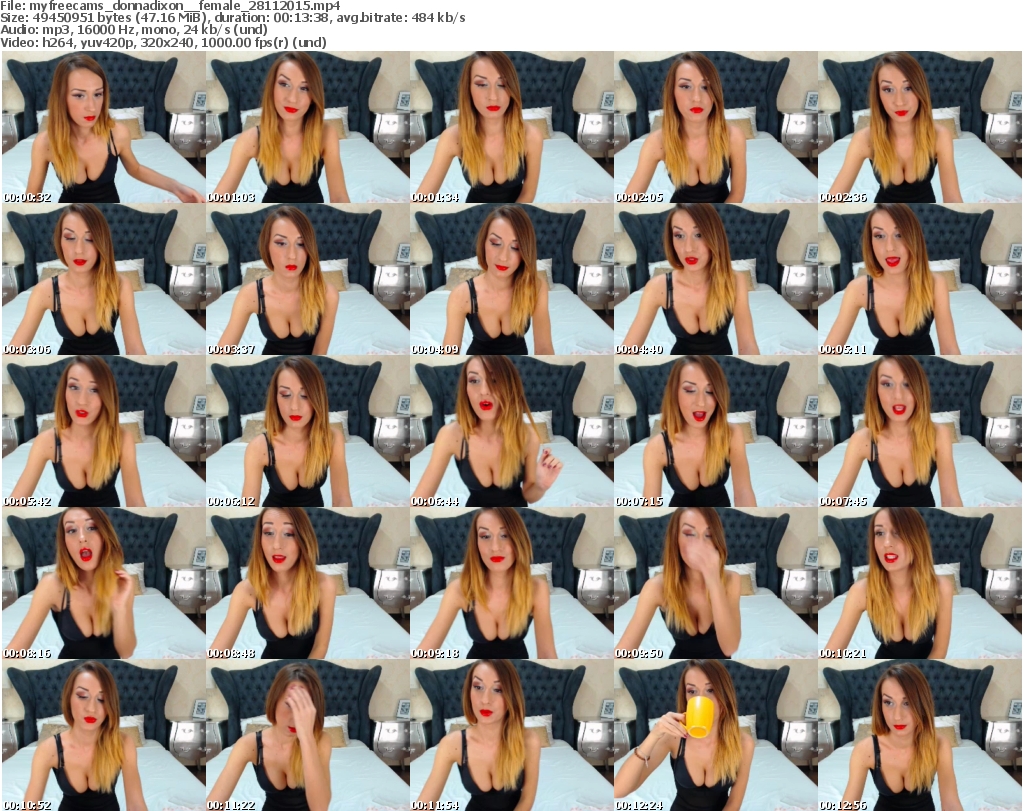The height and width of the screenshot is (811, 1024).
Task: Select the thumbnail timestamped 00:02:36
Action: 920,127
